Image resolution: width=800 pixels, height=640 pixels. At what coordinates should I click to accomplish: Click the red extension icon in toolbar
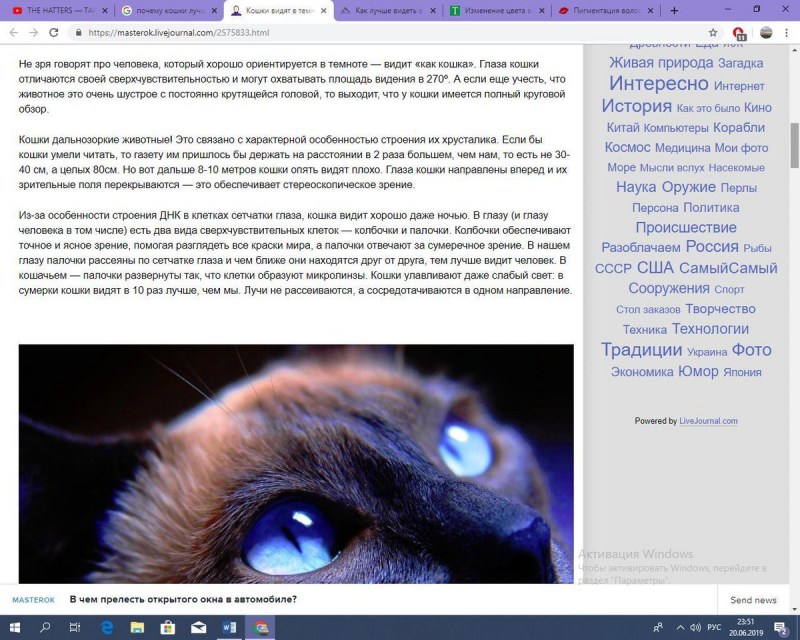(739, 33)
